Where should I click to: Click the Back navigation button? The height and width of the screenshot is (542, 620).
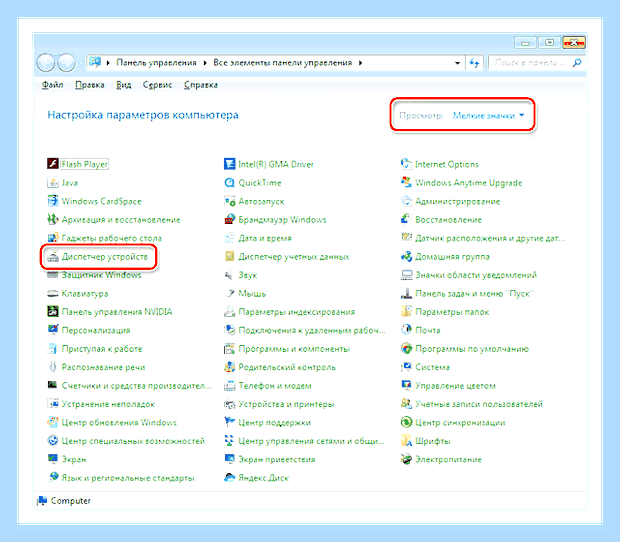(45, 62)
